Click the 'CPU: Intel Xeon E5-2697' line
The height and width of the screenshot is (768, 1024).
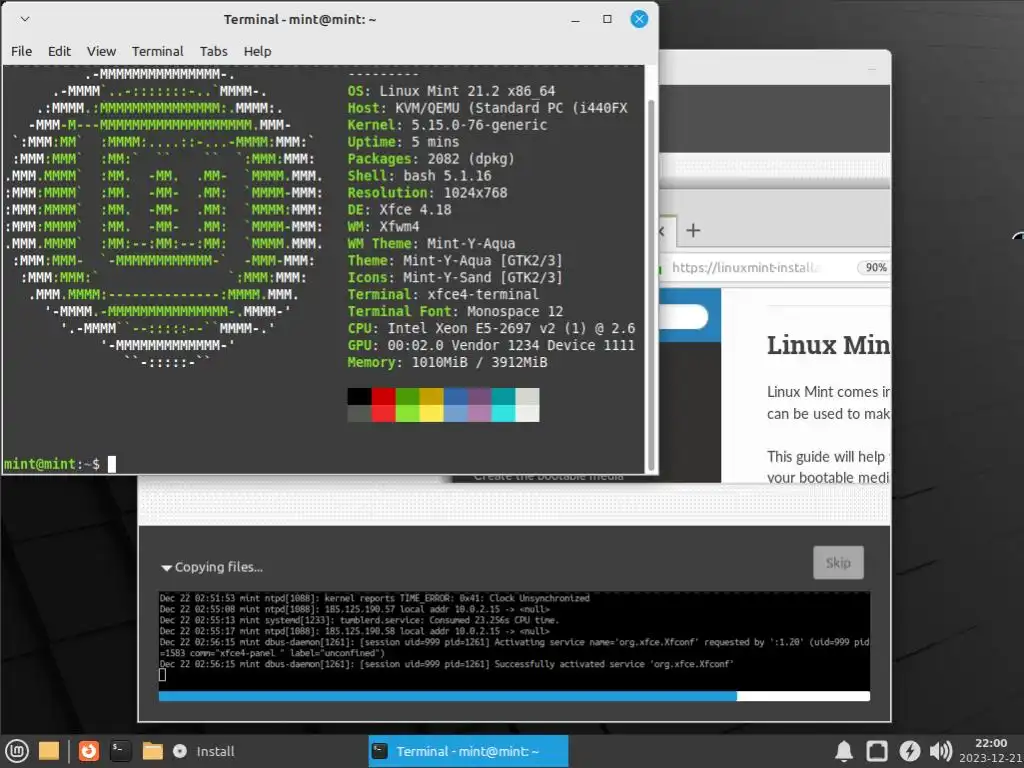491,328
